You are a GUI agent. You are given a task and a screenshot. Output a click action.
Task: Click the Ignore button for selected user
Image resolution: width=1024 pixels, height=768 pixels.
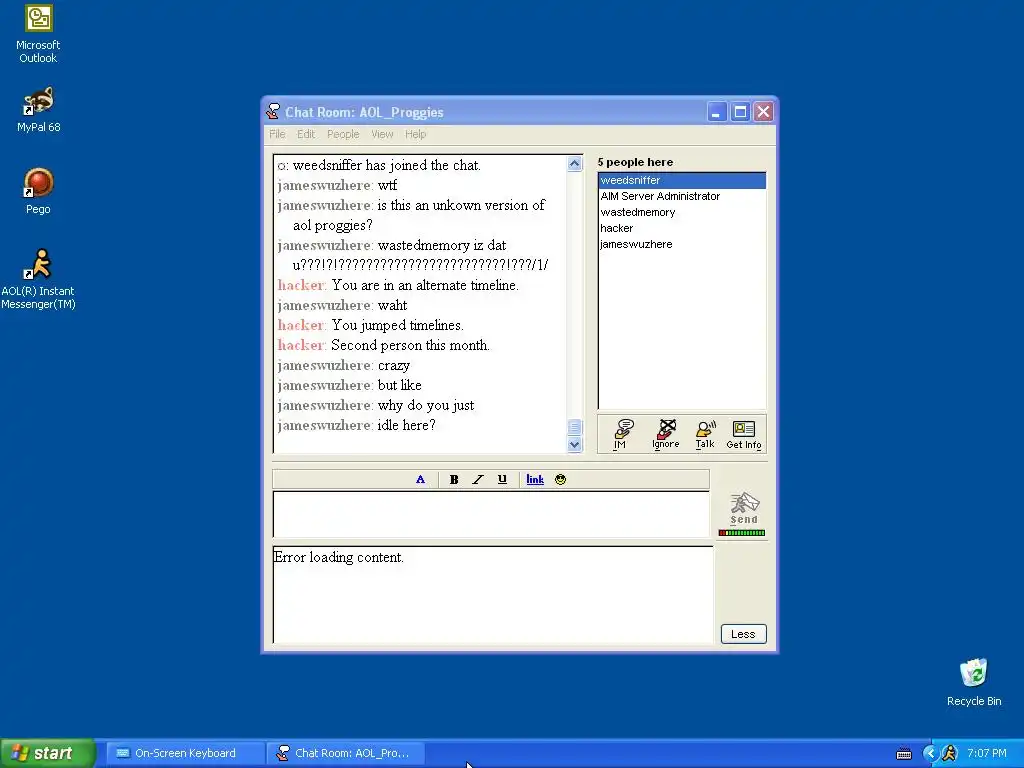[665, 434]
